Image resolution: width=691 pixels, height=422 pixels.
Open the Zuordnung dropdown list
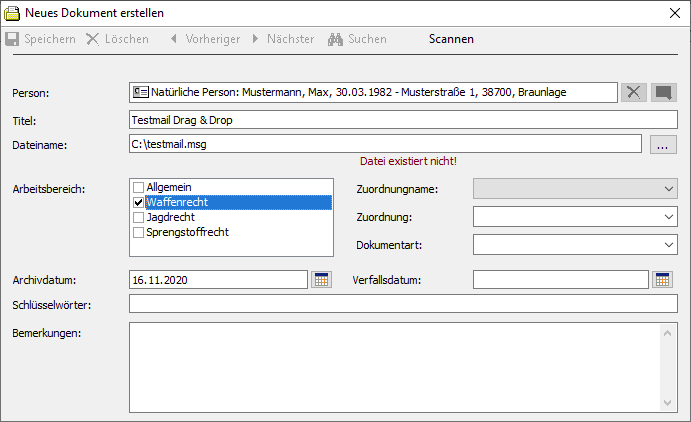(x=668, y=216)
